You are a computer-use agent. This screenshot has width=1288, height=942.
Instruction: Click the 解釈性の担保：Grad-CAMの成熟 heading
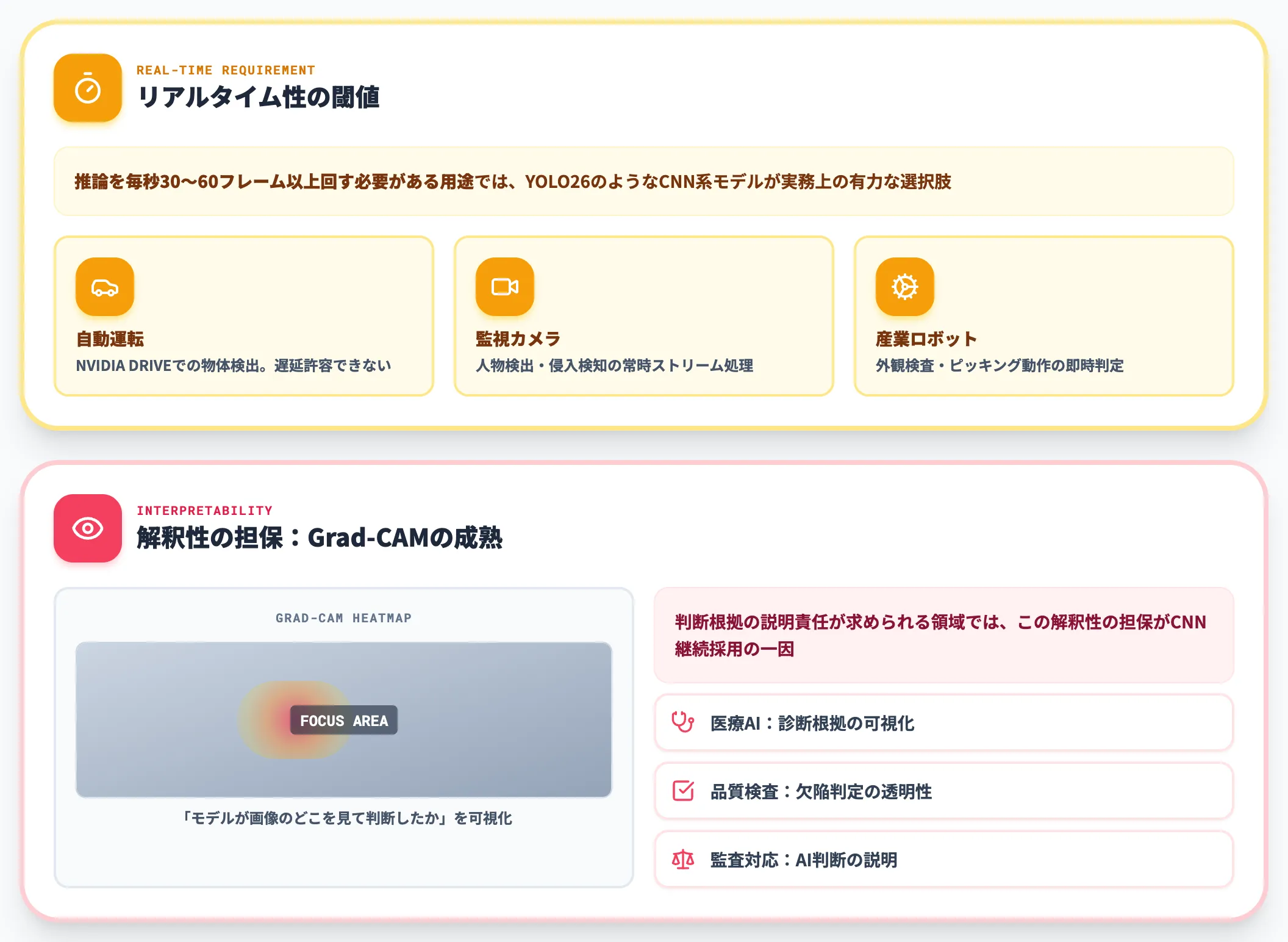(x=320, y=538)
